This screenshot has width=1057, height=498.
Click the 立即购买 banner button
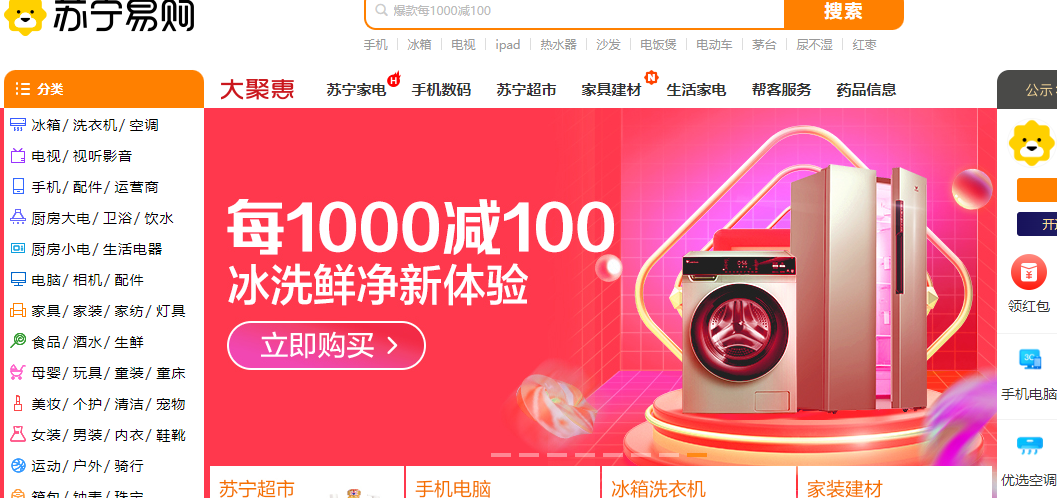tap(326, 346)
